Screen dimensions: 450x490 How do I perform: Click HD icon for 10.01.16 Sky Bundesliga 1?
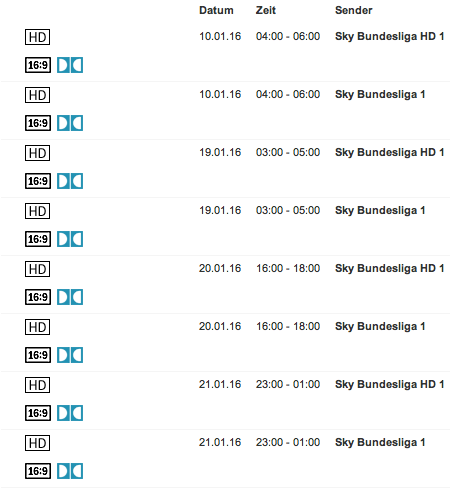point(37,95)
